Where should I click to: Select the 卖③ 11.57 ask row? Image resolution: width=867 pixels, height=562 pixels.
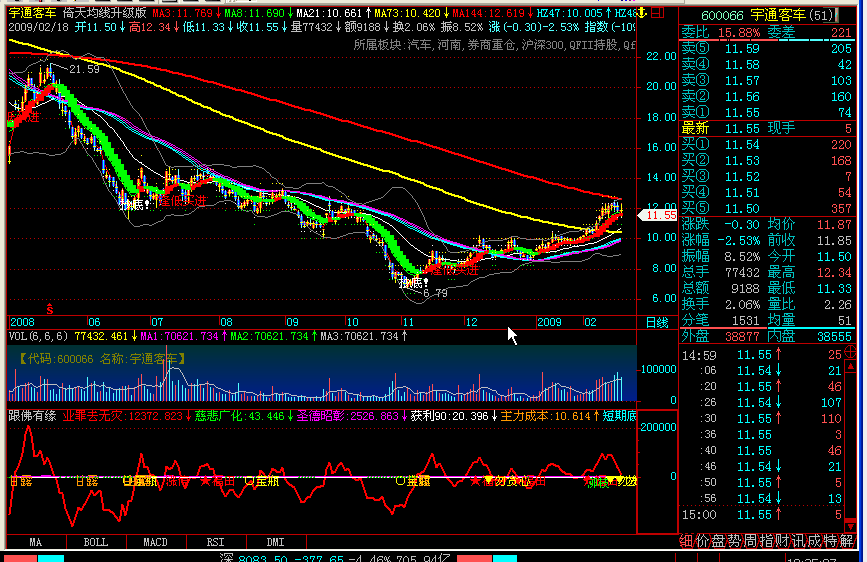point(766,81)
